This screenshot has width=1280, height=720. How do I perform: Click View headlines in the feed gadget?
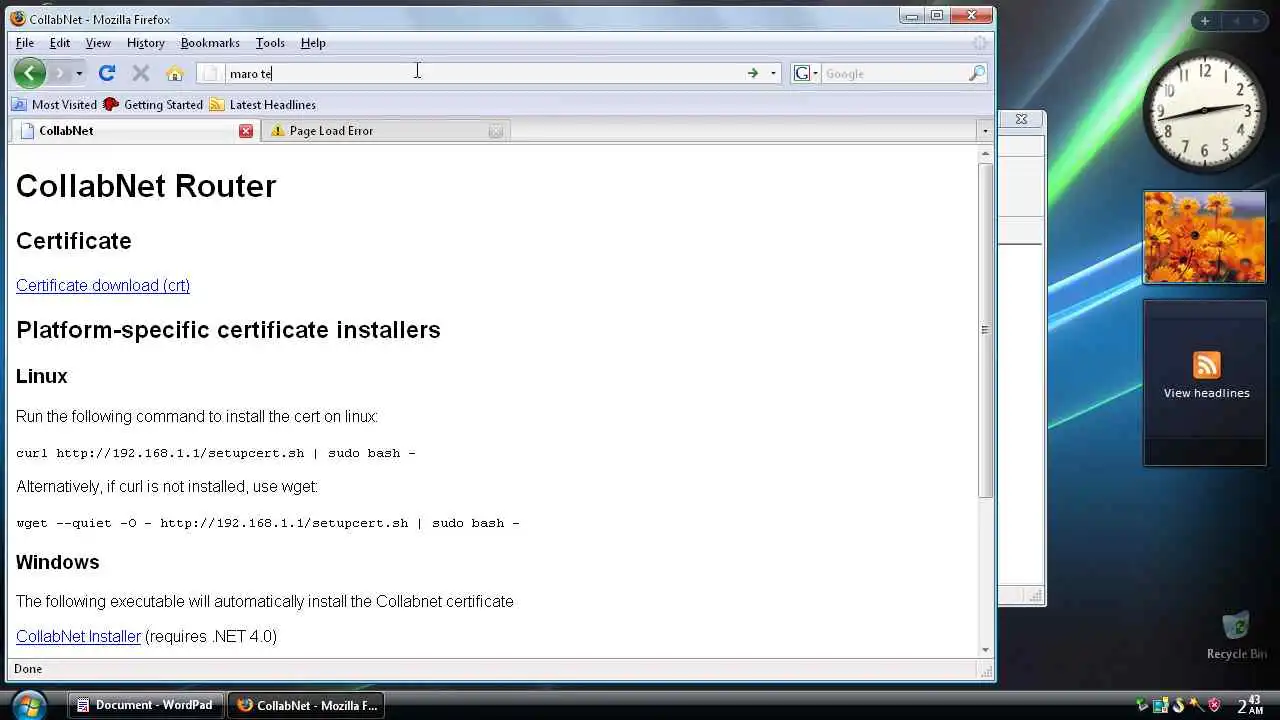(x=1206, y=393)
